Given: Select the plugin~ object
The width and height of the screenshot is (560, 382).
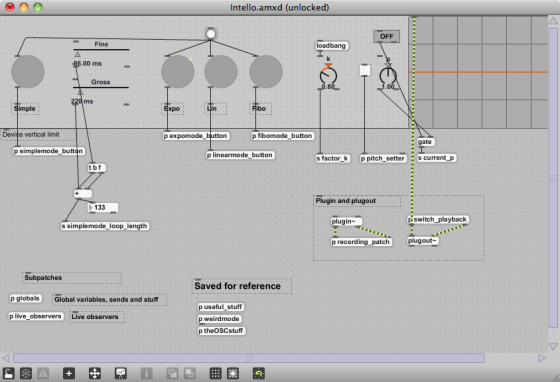Looking at the screenshot, I should pos(345,221).
